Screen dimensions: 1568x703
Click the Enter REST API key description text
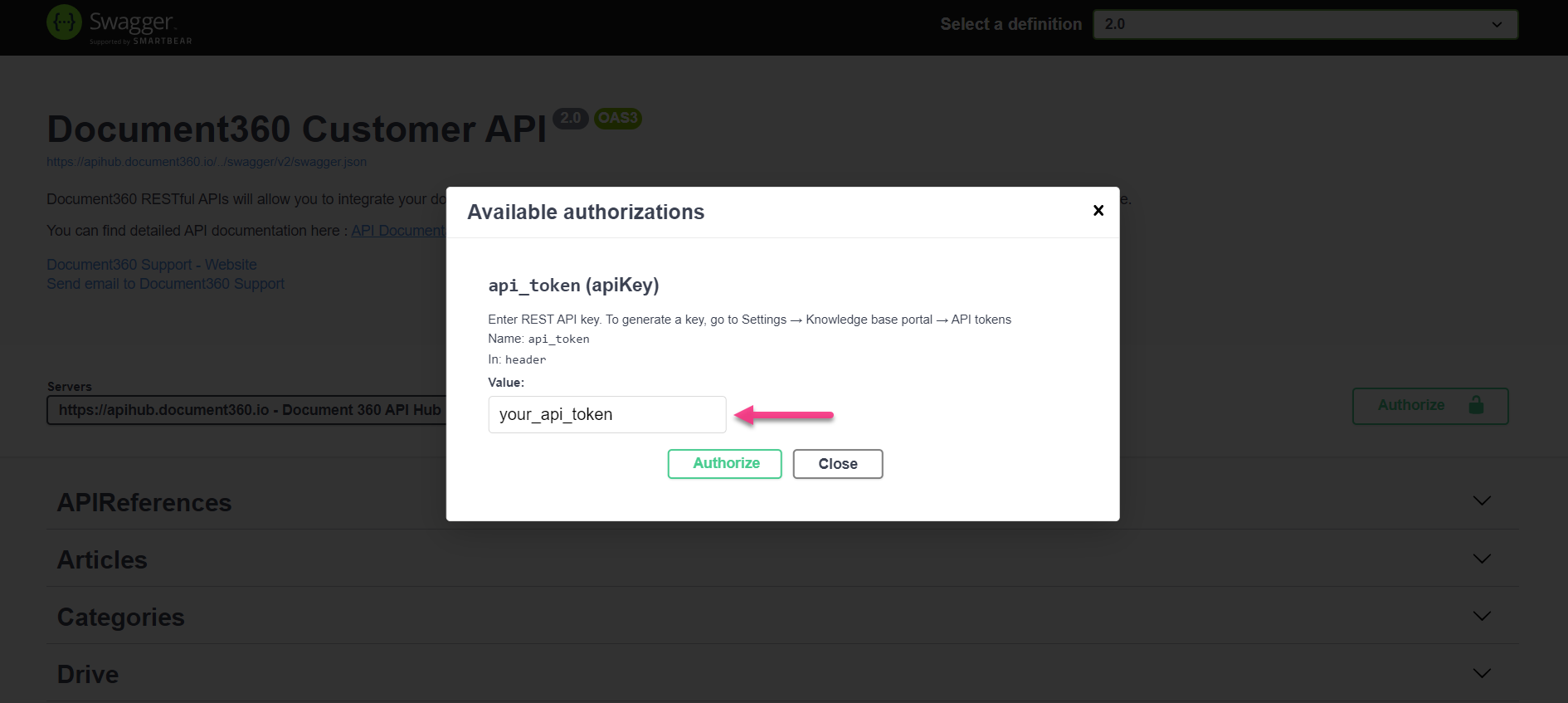point(750,320)
